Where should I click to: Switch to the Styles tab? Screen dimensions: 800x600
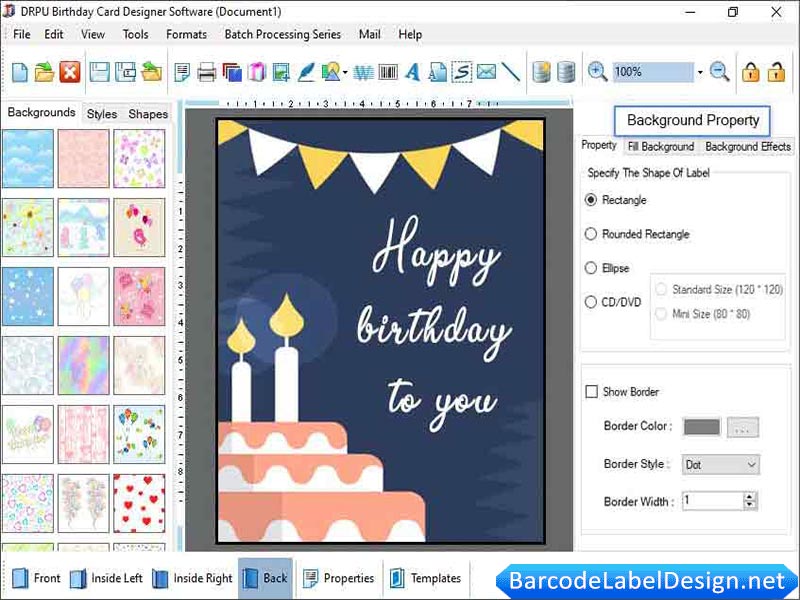(101, 114)
